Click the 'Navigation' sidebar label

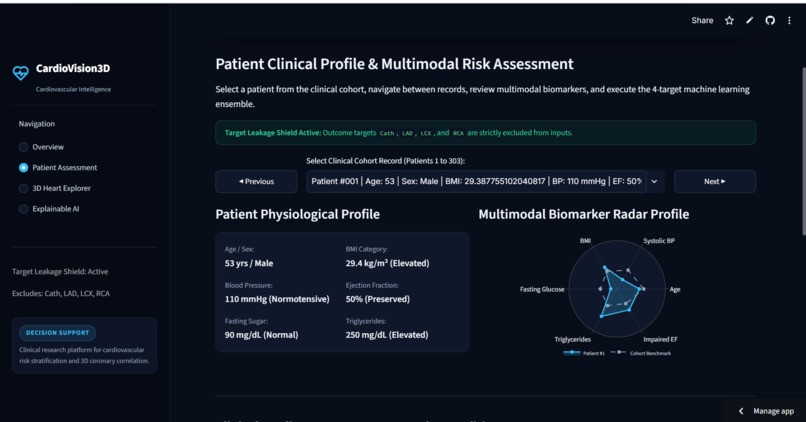click(36, 124)
